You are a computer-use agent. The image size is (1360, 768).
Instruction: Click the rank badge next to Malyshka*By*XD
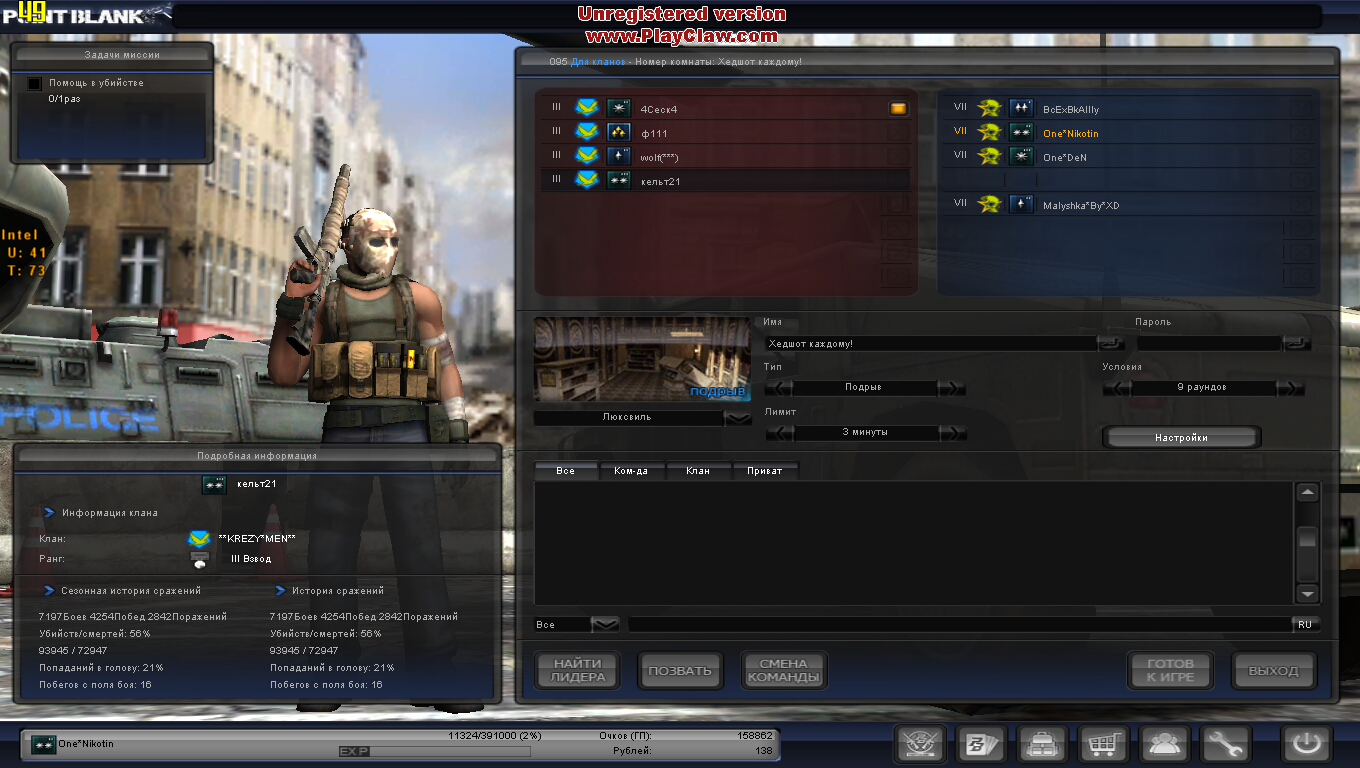(x=1021, y=204)
